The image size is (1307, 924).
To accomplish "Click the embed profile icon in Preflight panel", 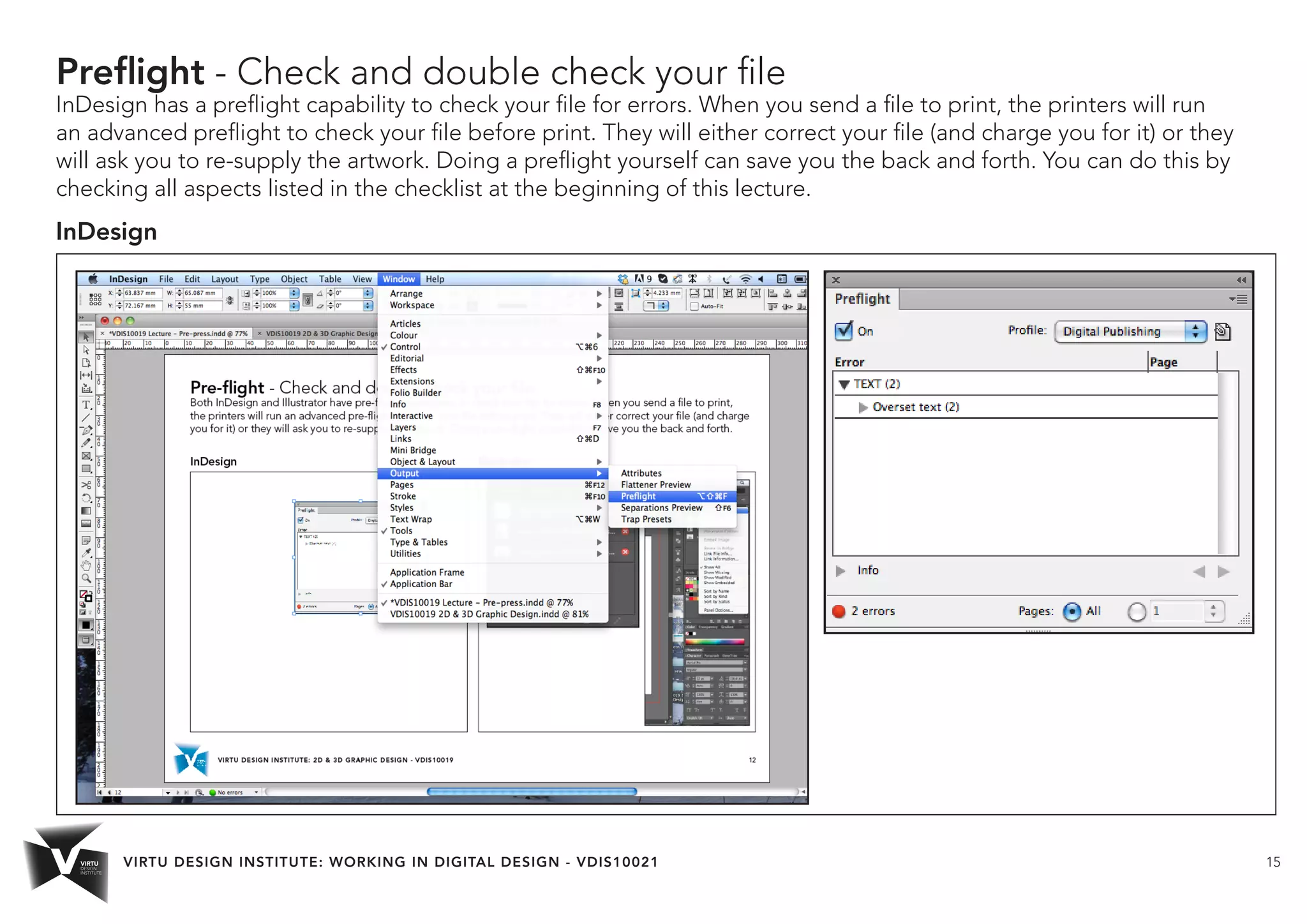I will [x=1222, y=331].
